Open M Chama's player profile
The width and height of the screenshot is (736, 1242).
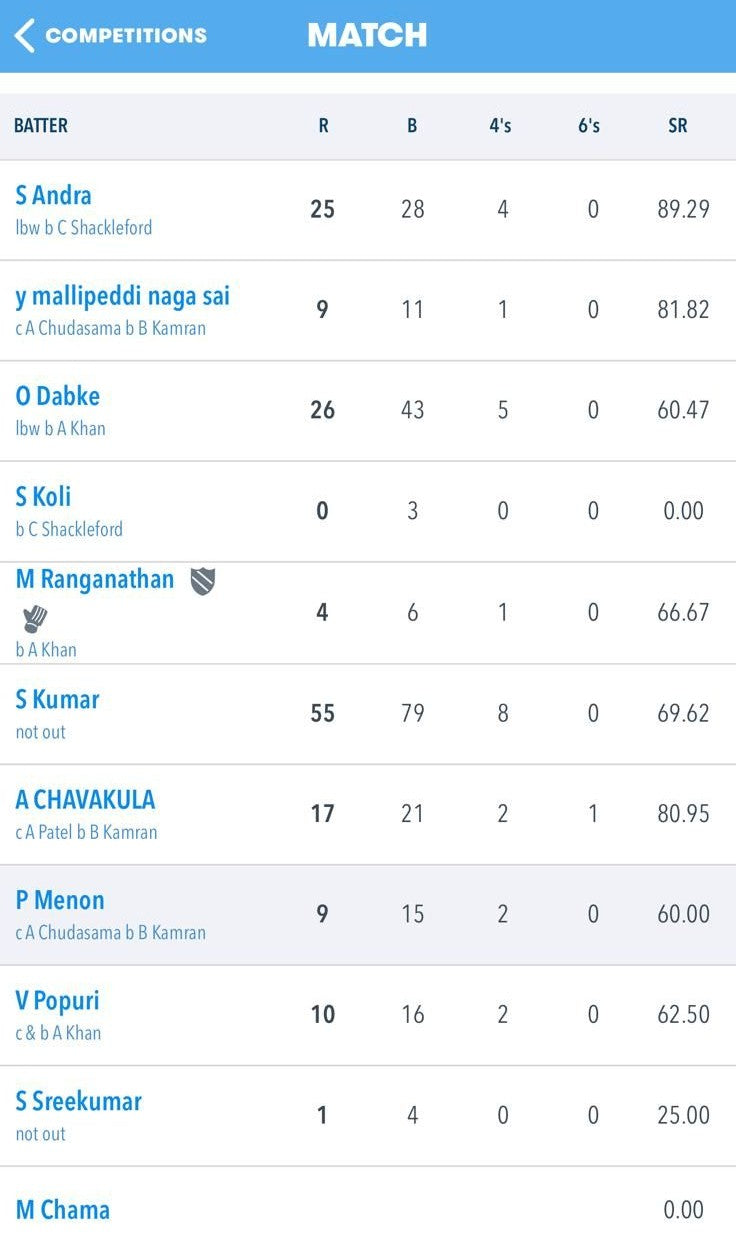[x=63, y=1210]
